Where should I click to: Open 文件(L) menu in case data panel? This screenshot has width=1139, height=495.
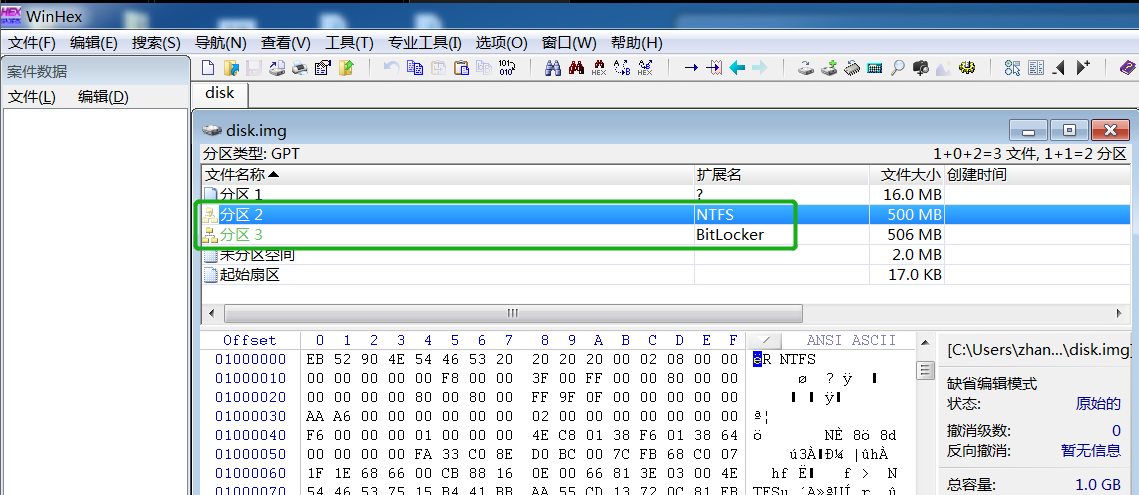[x=31, y=97]
